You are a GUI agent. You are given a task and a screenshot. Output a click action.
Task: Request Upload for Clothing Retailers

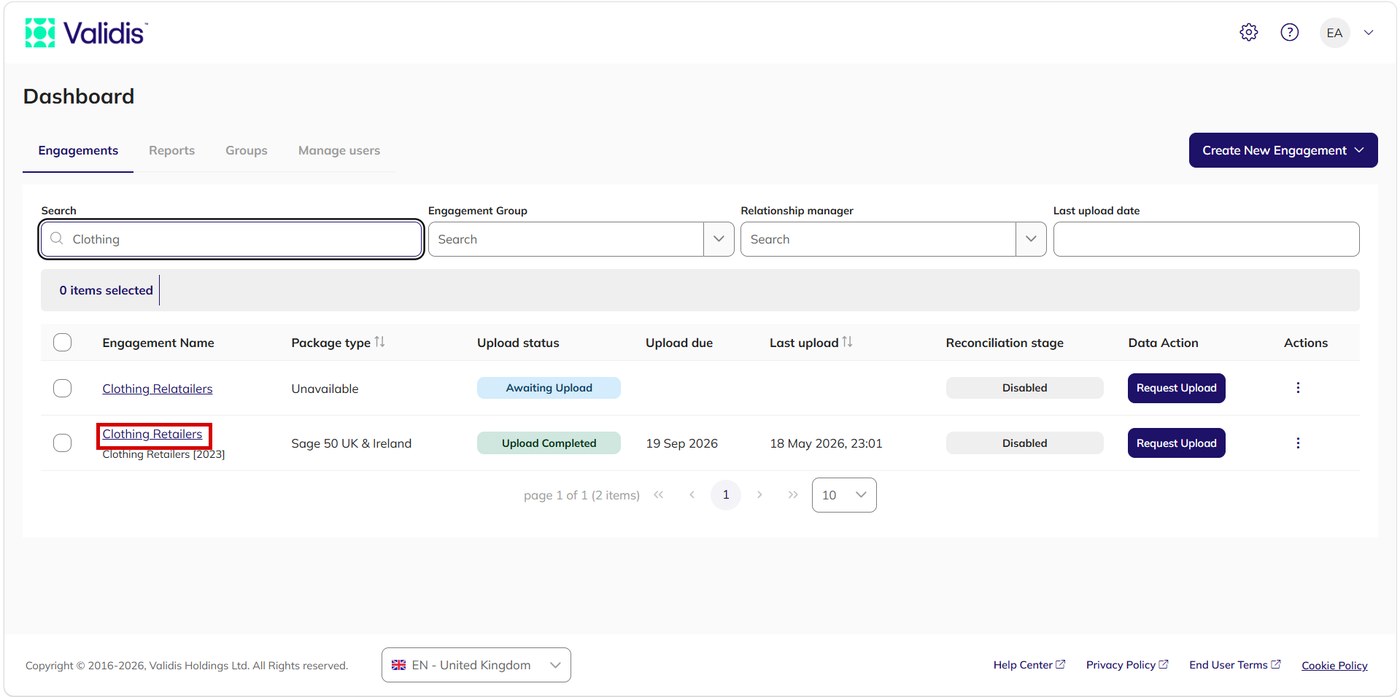coord(1176,443)
